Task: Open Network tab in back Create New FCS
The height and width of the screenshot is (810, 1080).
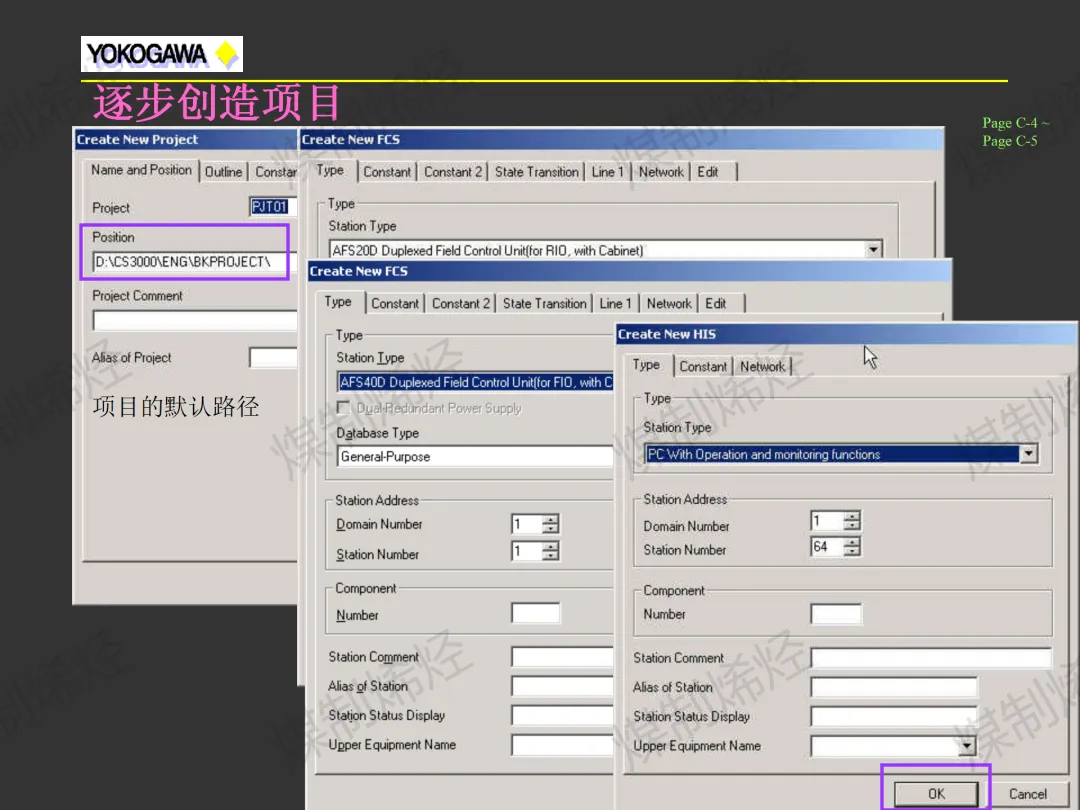Action: (x=661, y=172)
